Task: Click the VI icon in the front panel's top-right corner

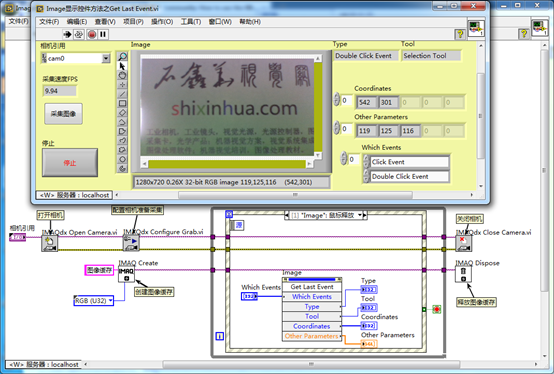Action: (x=476, y=28)
